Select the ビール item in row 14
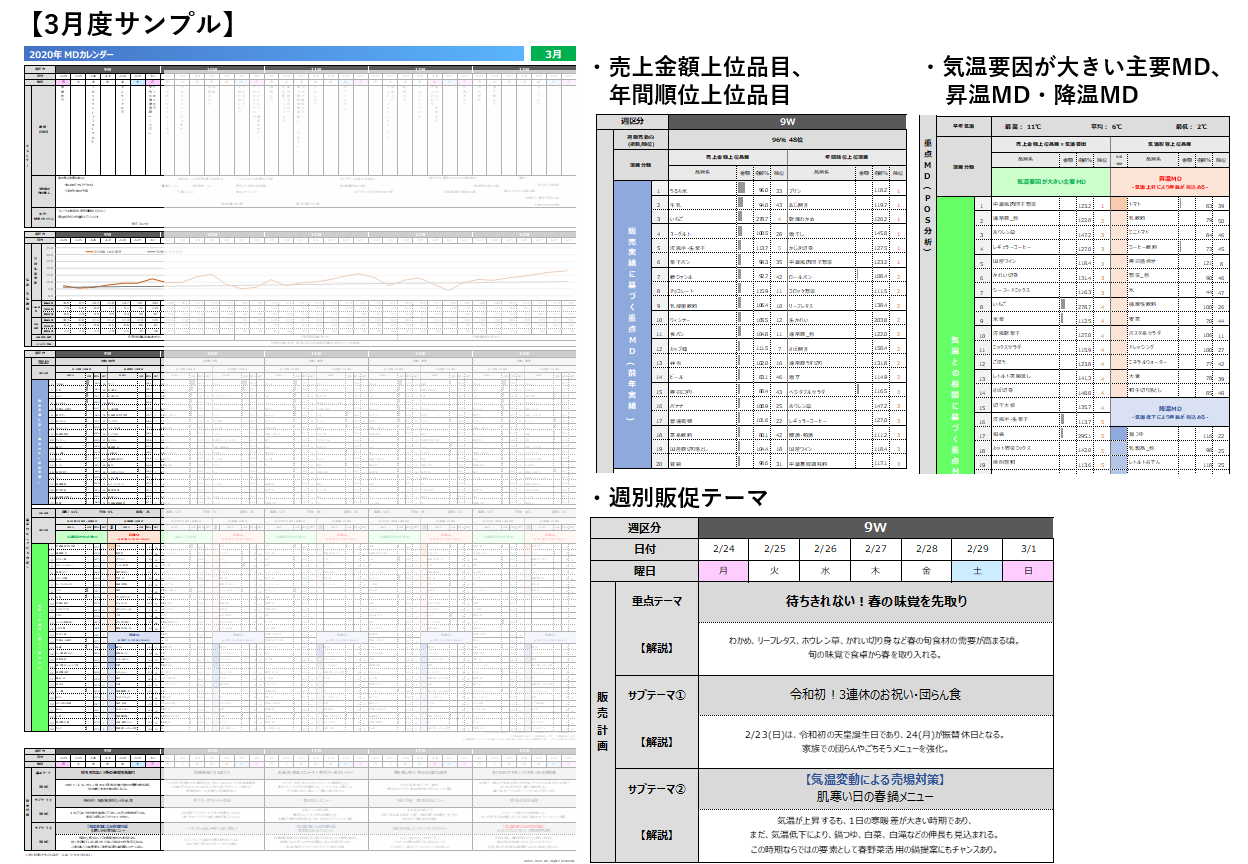 [x=676, y=377]
